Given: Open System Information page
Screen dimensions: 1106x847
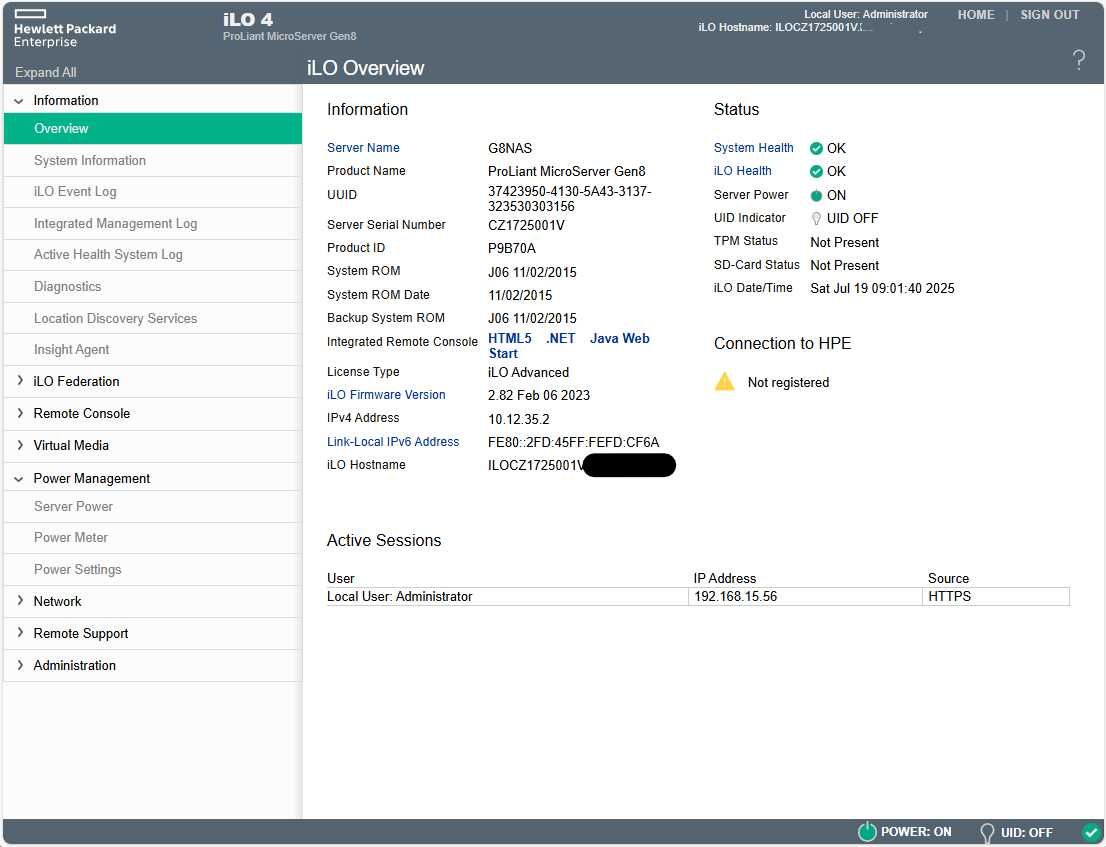Looking at the screenshot, I should (152, 160).
